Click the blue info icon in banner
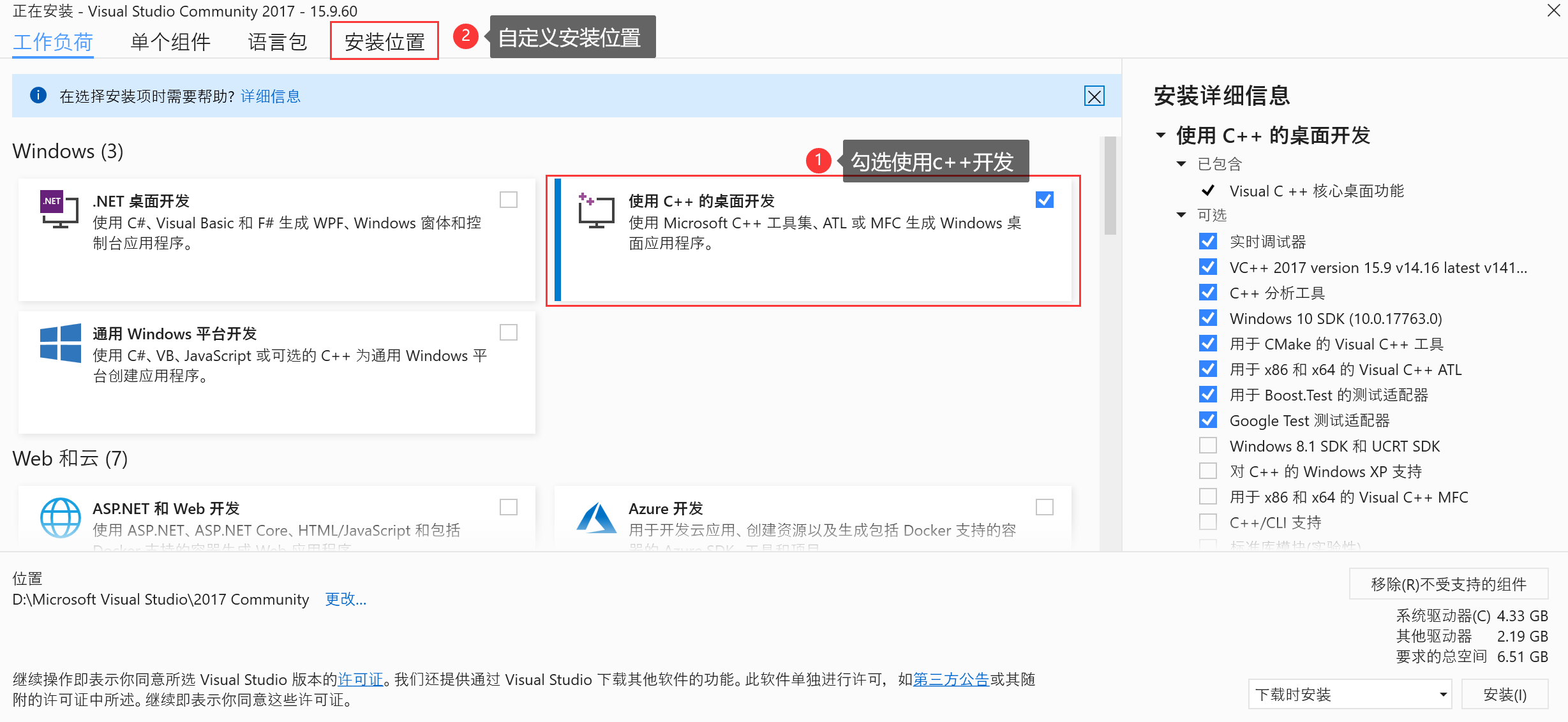The height and width of the screenshot is (722, 1568). [38, 96]
